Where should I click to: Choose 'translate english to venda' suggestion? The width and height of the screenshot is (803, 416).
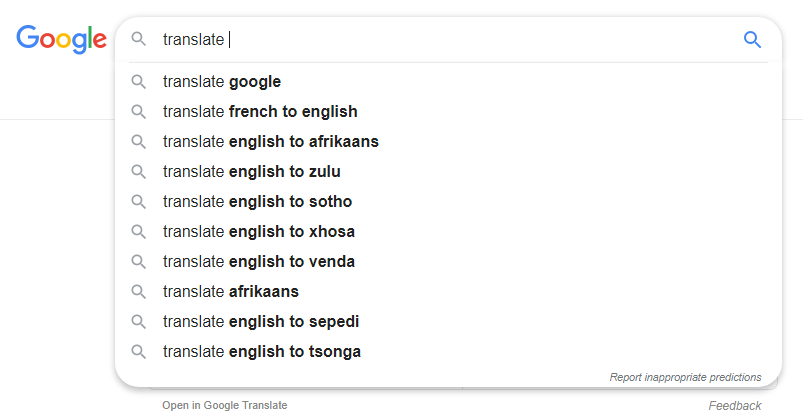pyautogui.click(x=258, y=262)
